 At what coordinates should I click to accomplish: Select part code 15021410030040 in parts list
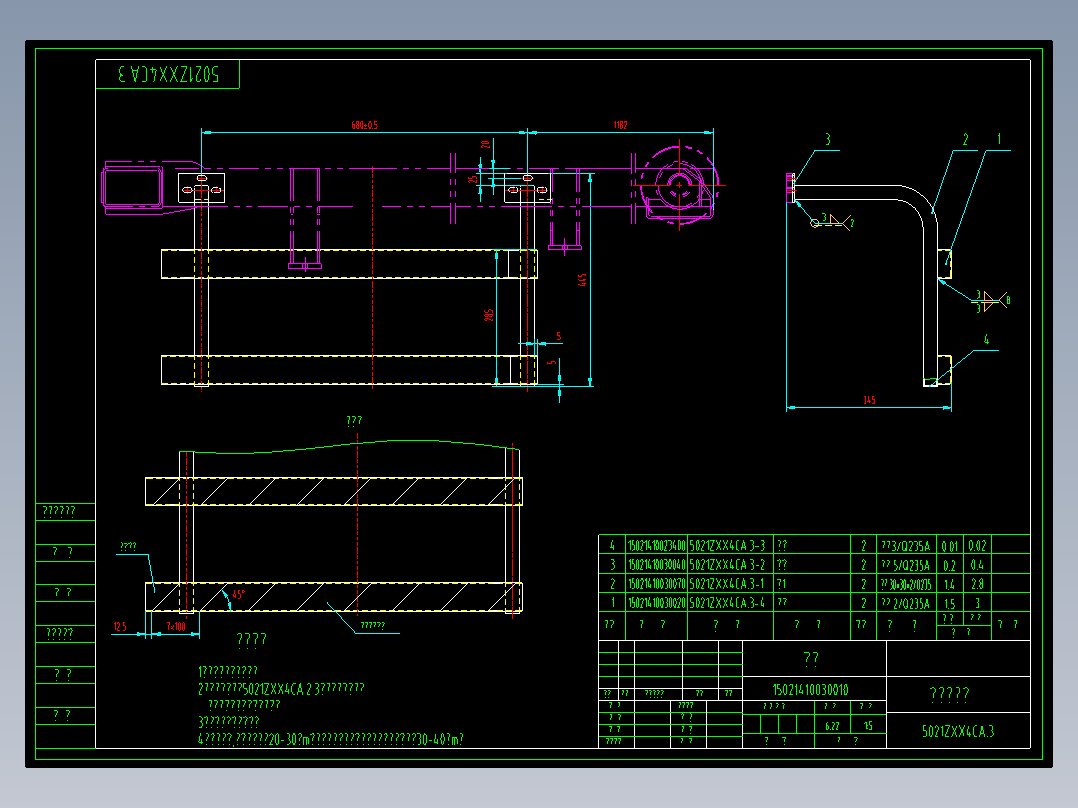[x=657, y=565]
